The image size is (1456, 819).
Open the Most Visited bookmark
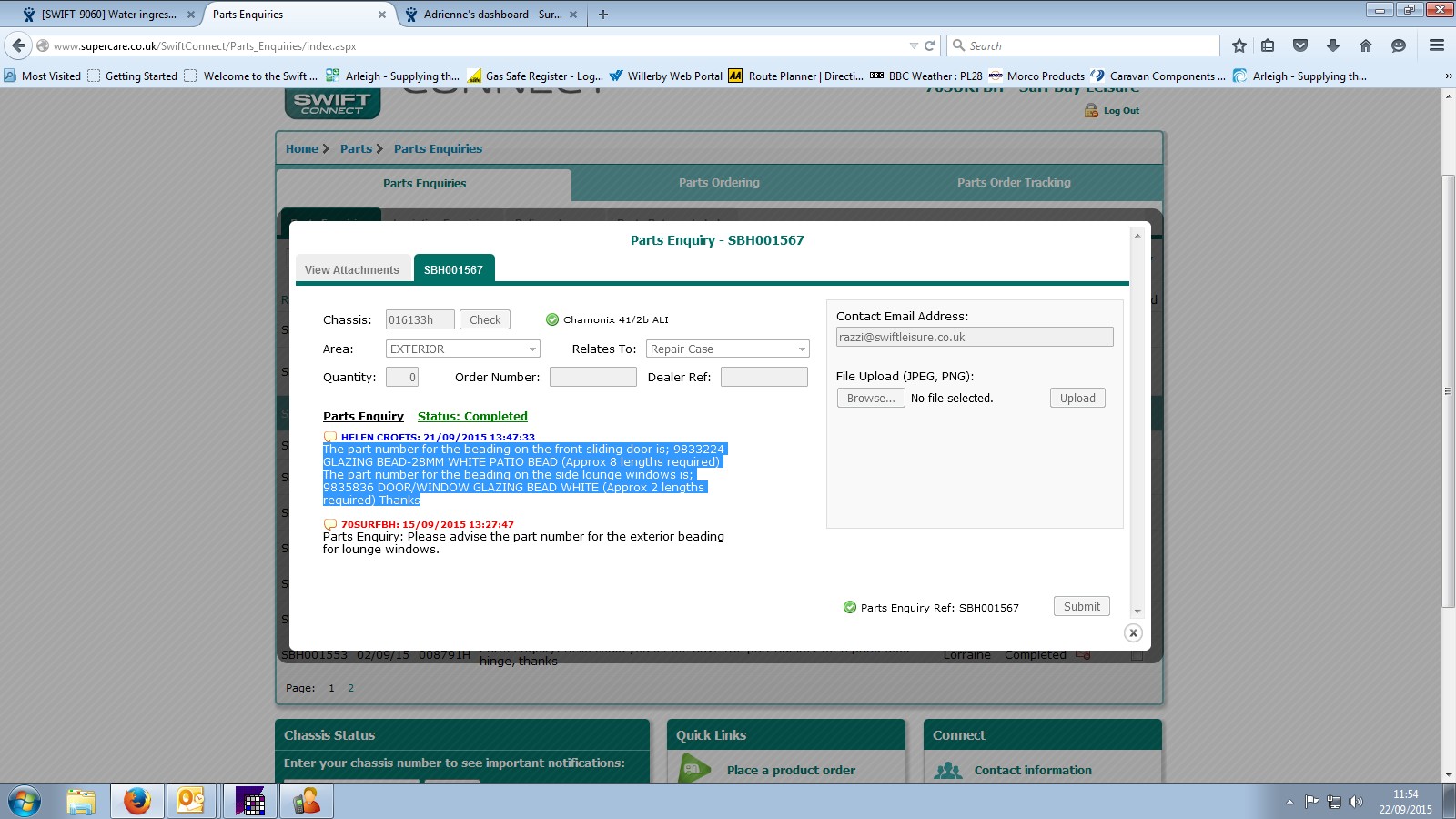(x=42, y=76)
